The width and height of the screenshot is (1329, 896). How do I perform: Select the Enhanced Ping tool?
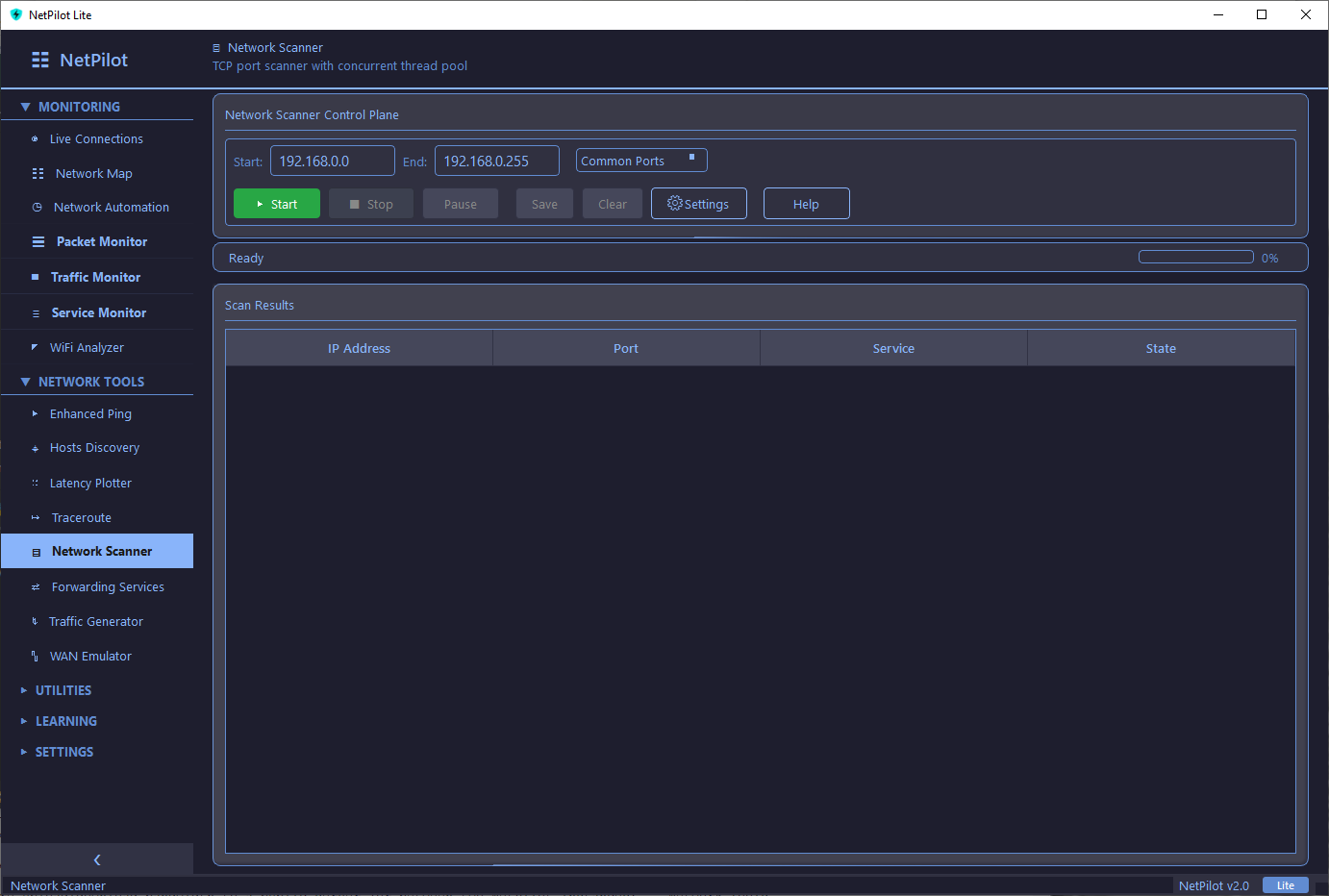90,413
